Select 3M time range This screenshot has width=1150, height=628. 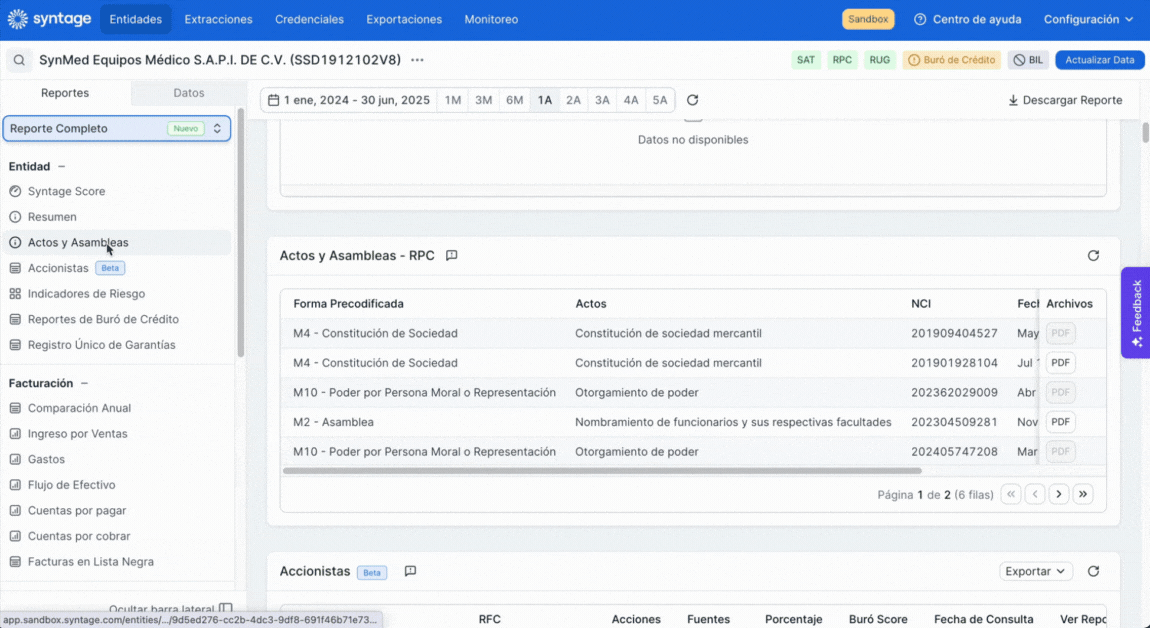[x=483, y=100]
